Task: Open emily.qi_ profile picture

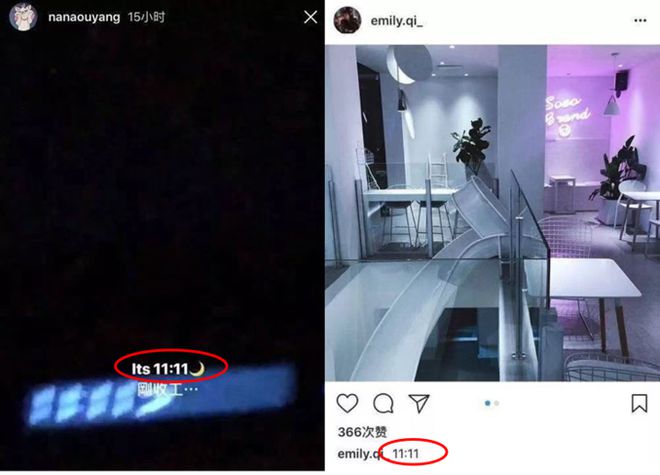Action: [x=347, y=20]
